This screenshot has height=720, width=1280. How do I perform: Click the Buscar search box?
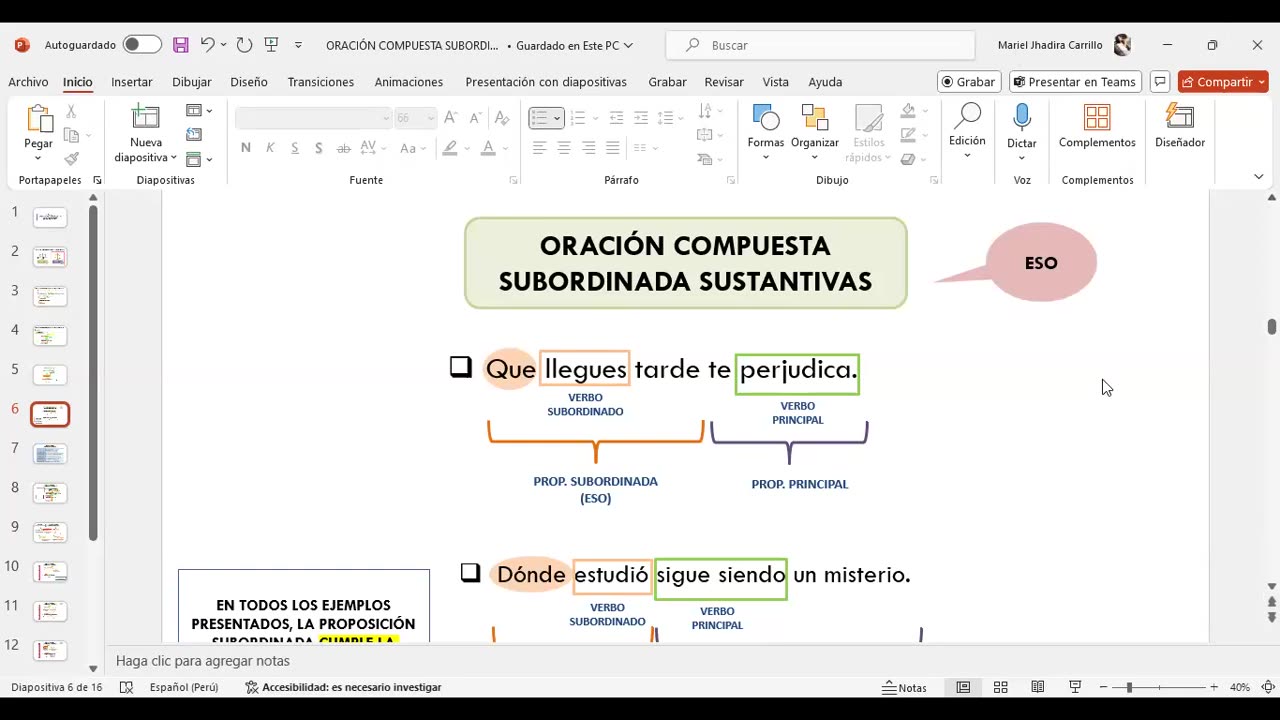pyautogui.click(x=820, y=45)
